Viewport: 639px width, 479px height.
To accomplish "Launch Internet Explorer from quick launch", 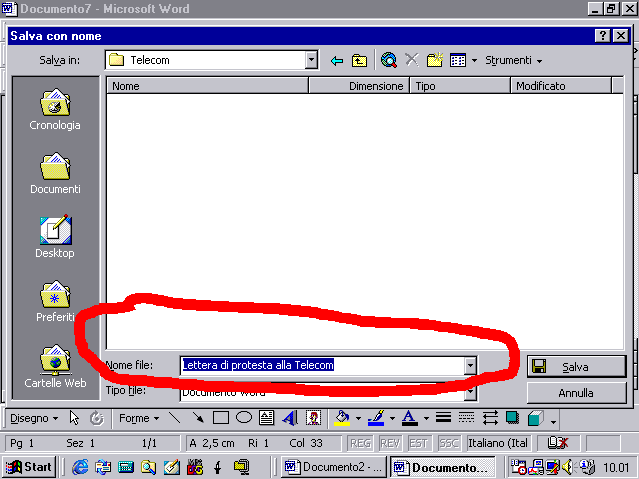I will pos(80,467).
